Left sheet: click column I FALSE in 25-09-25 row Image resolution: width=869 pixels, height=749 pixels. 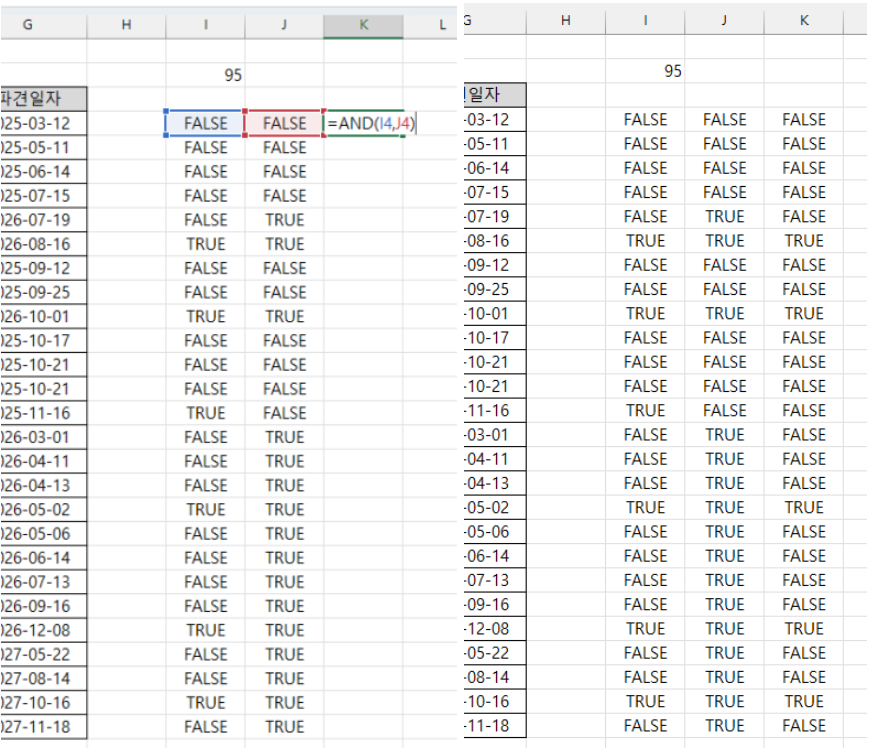click(x=206, y=292)
